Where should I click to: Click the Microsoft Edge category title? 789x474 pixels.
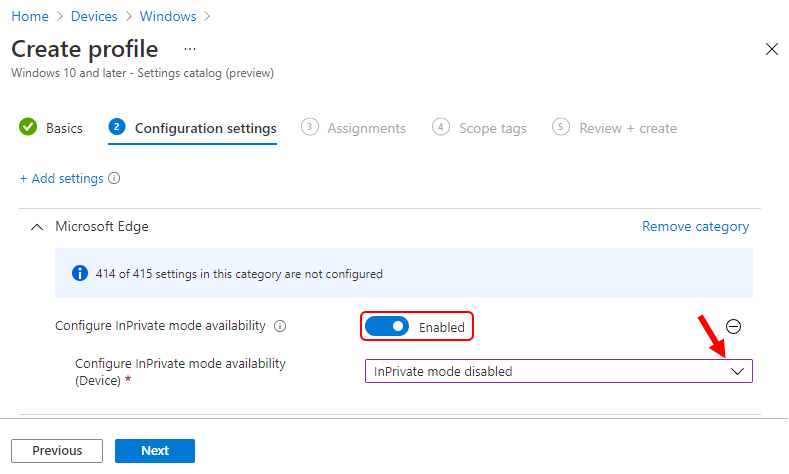pos(102,226)
